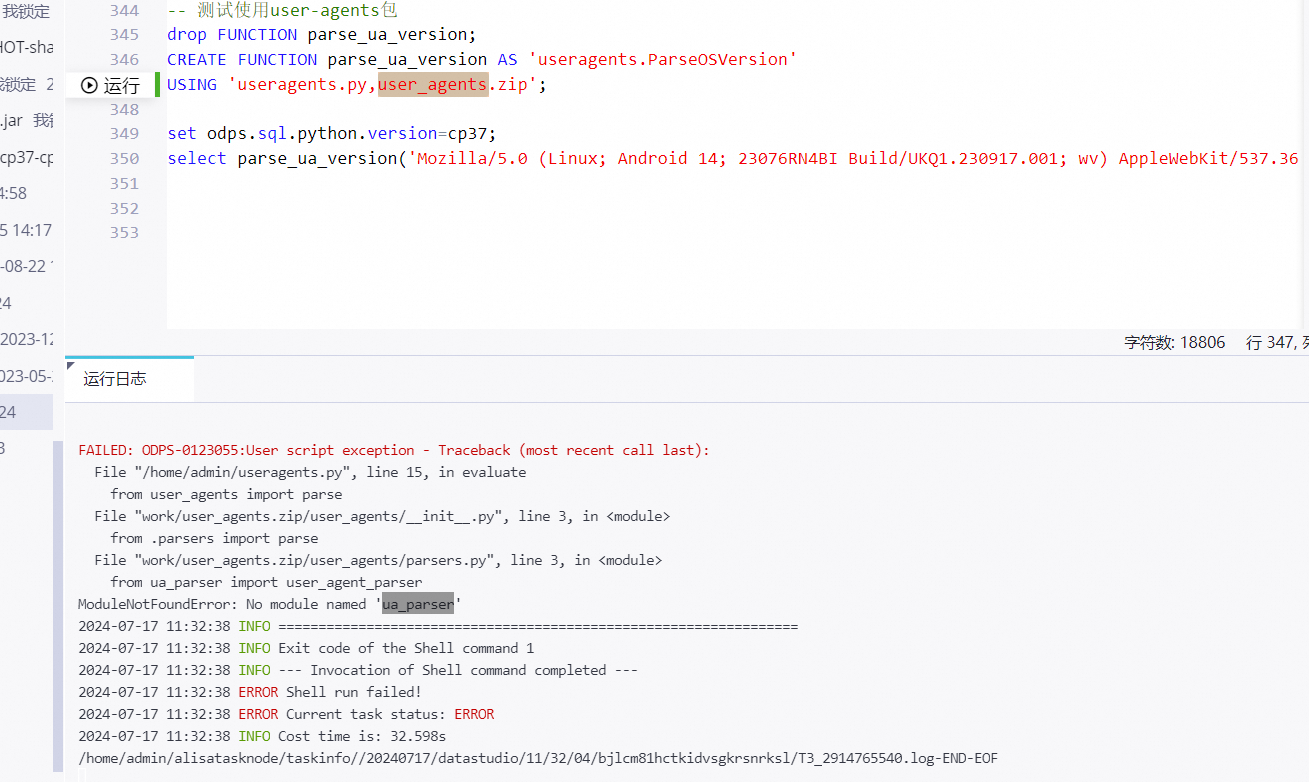Click the log line mentioning user_agents/parsers.py
Image resolution: width=1309 pixels, height=782 pixels.
click(378, 560)
